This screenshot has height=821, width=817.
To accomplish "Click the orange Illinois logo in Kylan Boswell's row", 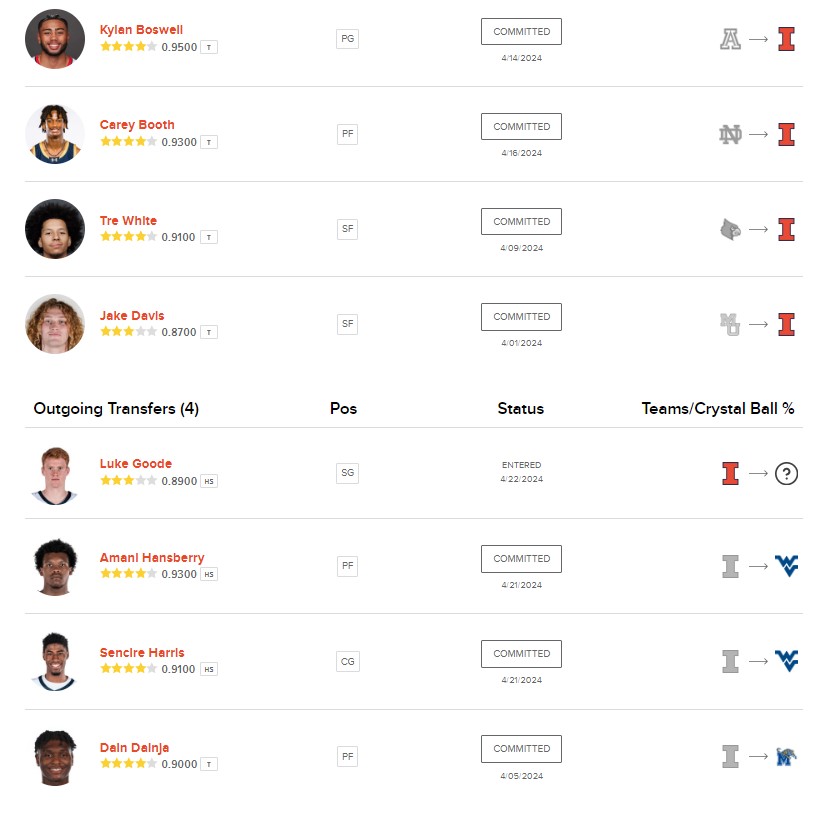I will 787,40.
